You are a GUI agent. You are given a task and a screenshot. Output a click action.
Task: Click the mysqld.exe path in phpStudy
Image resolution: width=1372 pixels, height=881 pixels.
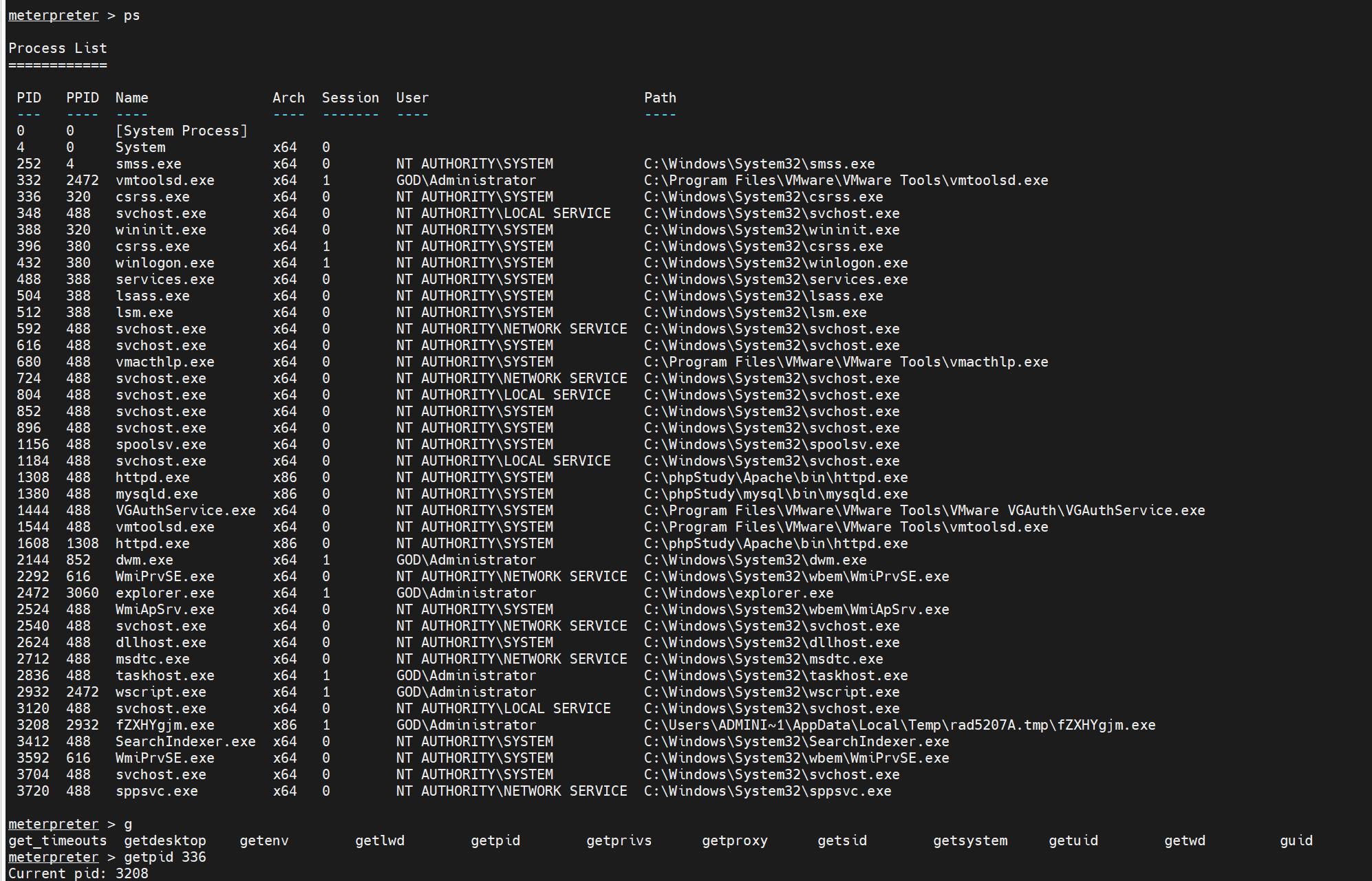pyautogui.click(x=775, y=494)
